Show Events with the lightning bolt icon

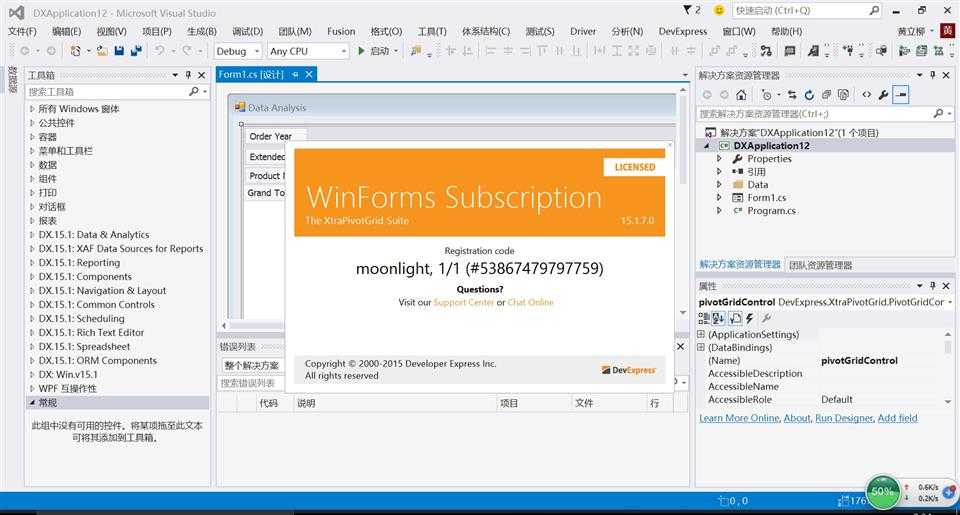[x=750, y=318]
